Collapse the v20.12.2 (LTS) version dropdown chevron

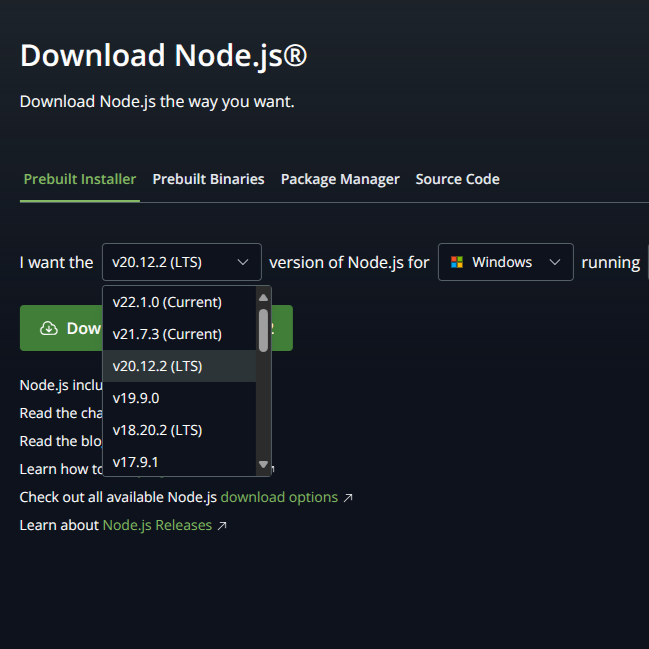click(x=242, y=262)
